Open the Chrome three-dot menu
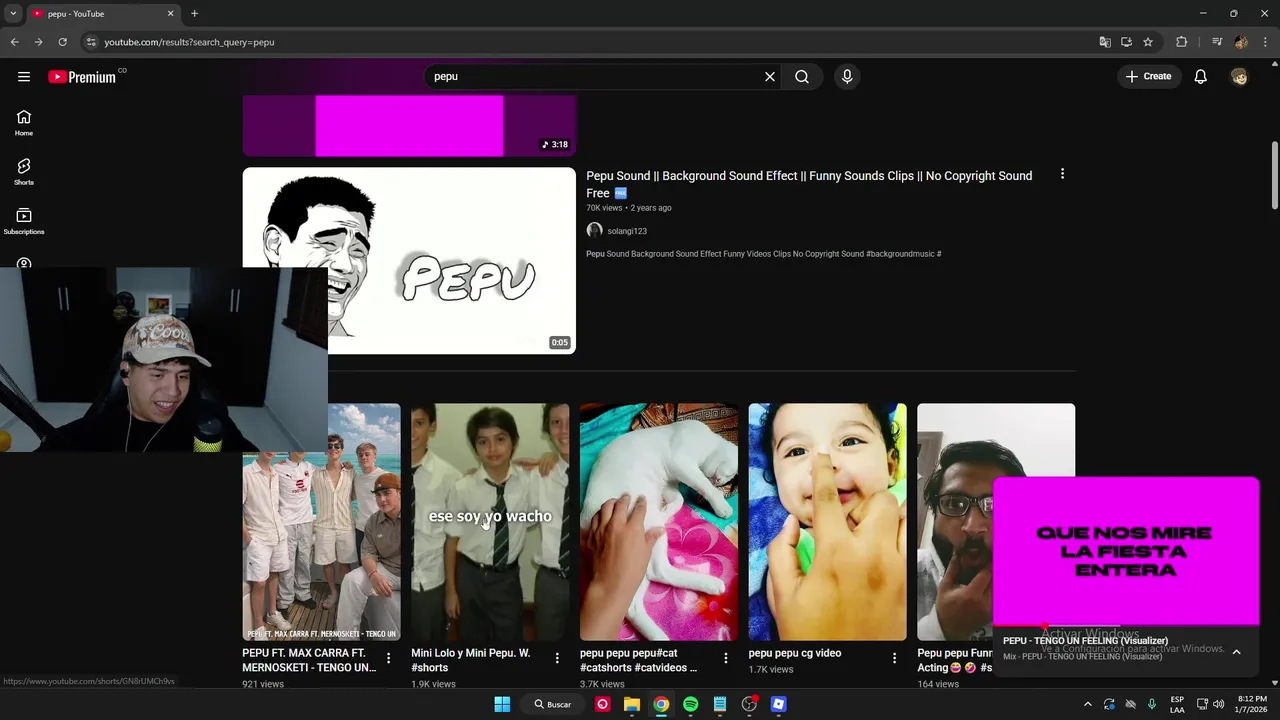The image size is (1280, 720). [x=1266, y=42]
